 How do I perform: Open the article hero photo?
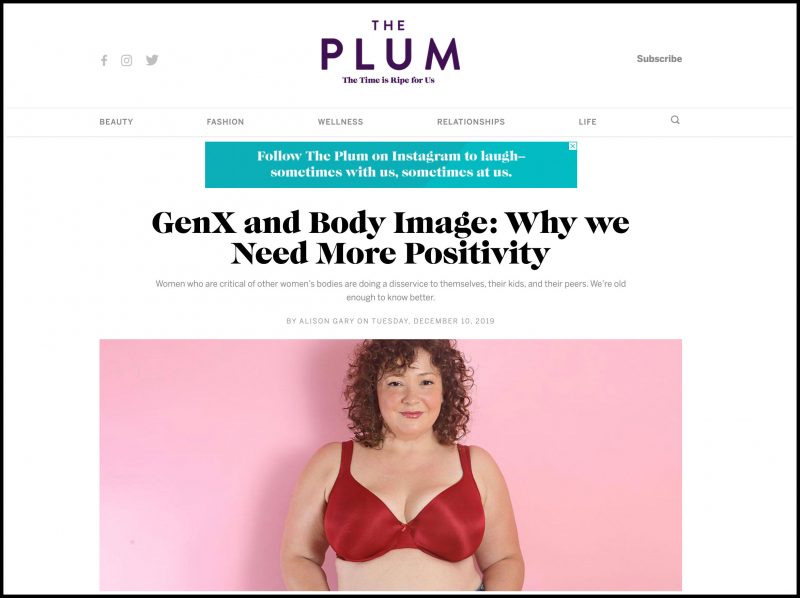point(391,465)
